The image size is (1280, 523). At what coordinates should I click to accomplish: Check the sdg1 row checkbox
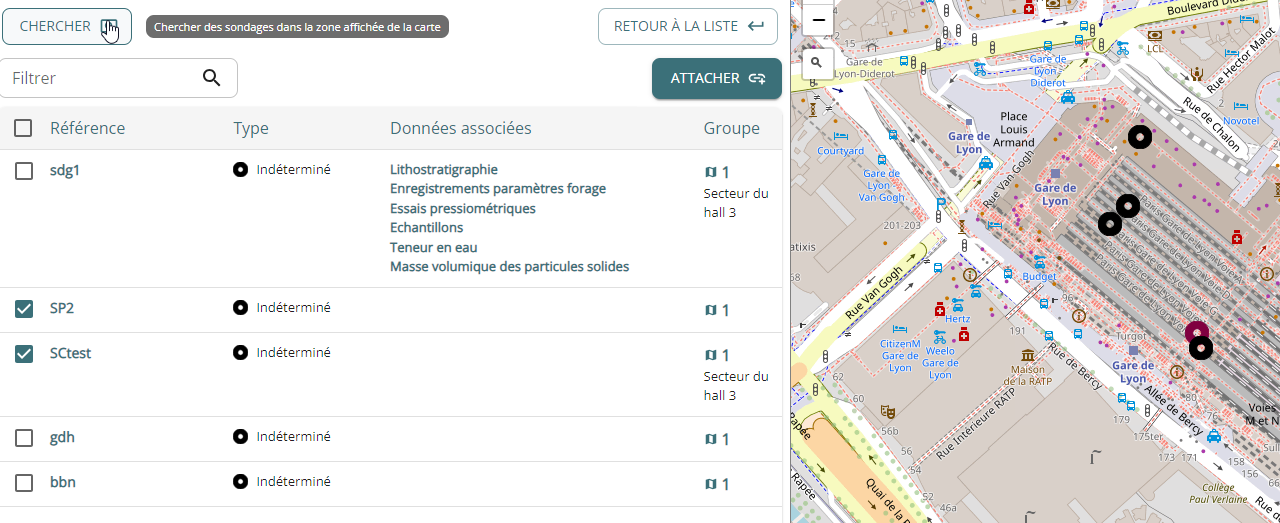pyautogui.click(x=24, y=171)
